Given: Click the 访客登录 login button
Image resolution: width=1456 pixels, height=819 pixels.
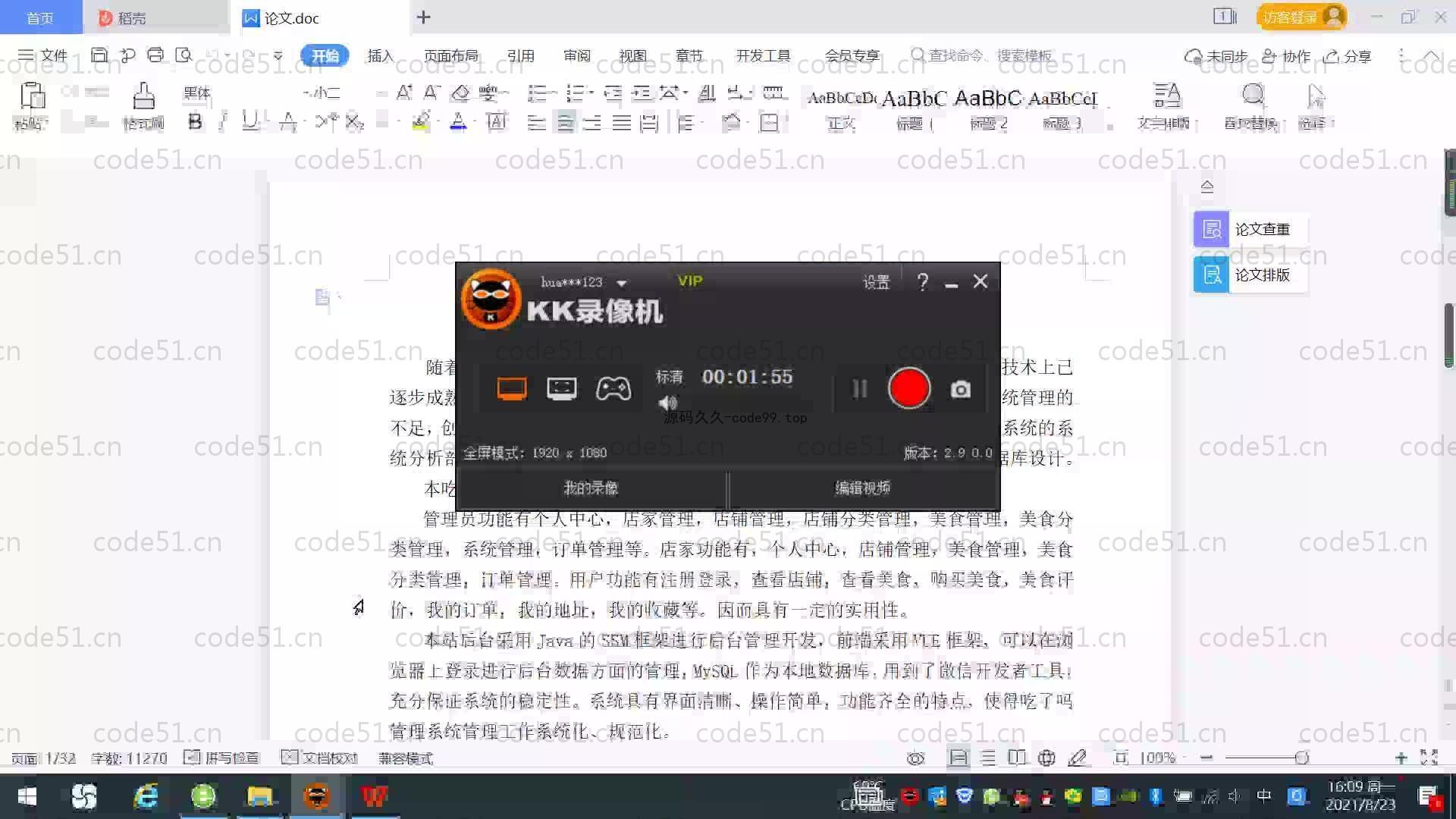Looking at the screenshot, I should [x=1301, y=17].
